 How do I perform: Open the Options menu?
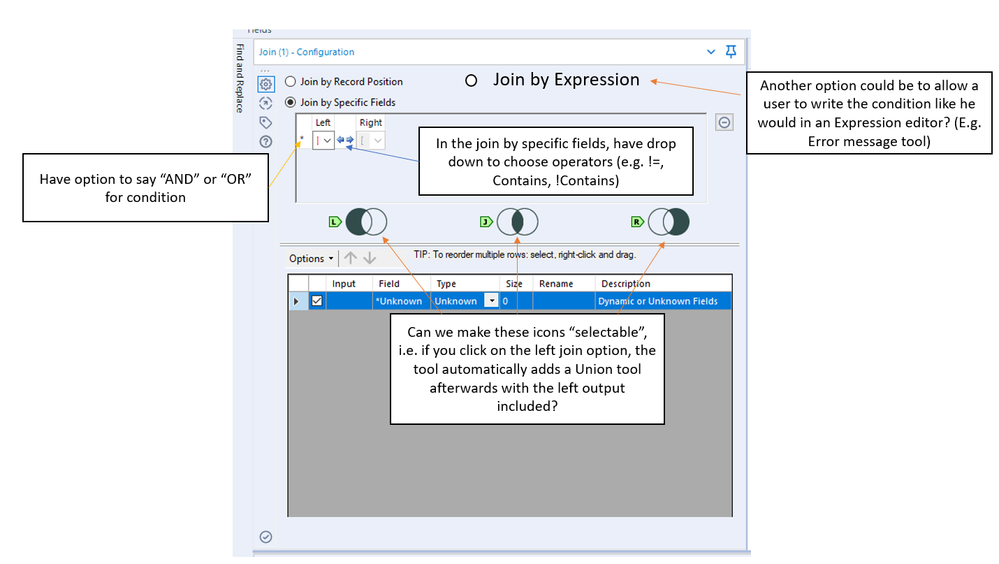click(311, 258)
